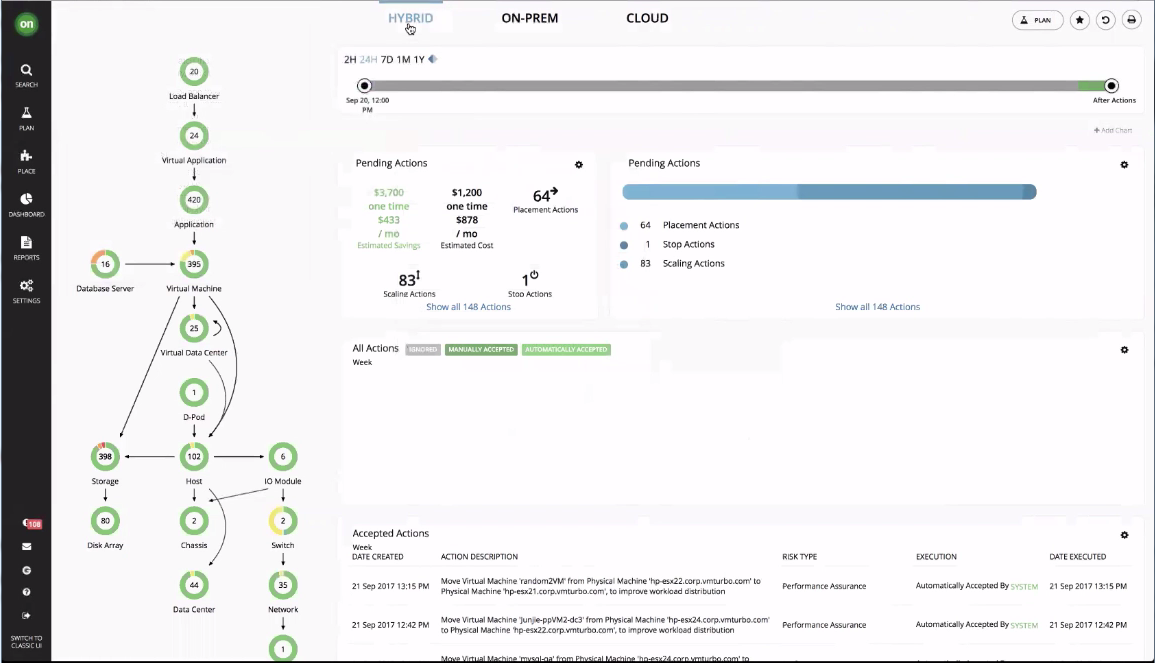Click the refresh circular arrow icon
Viewport: 1155px width, 663px height.
pos(1106,20)
